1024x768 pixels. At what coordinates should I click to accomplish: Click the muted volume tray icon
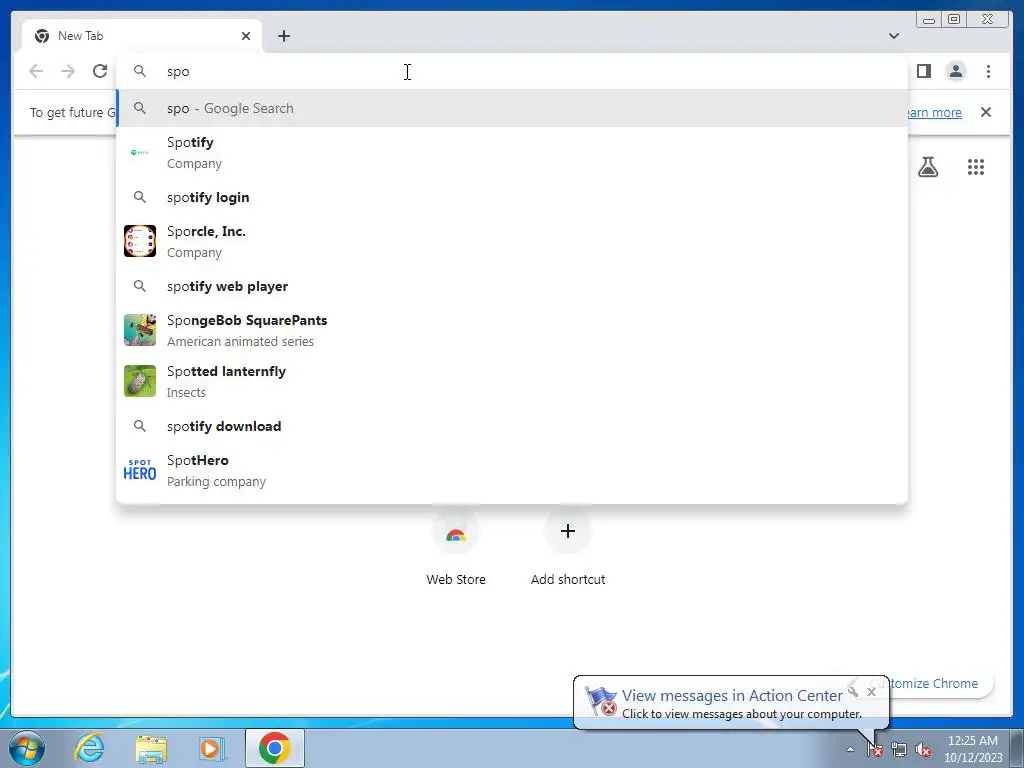click(x=923, y=750)
